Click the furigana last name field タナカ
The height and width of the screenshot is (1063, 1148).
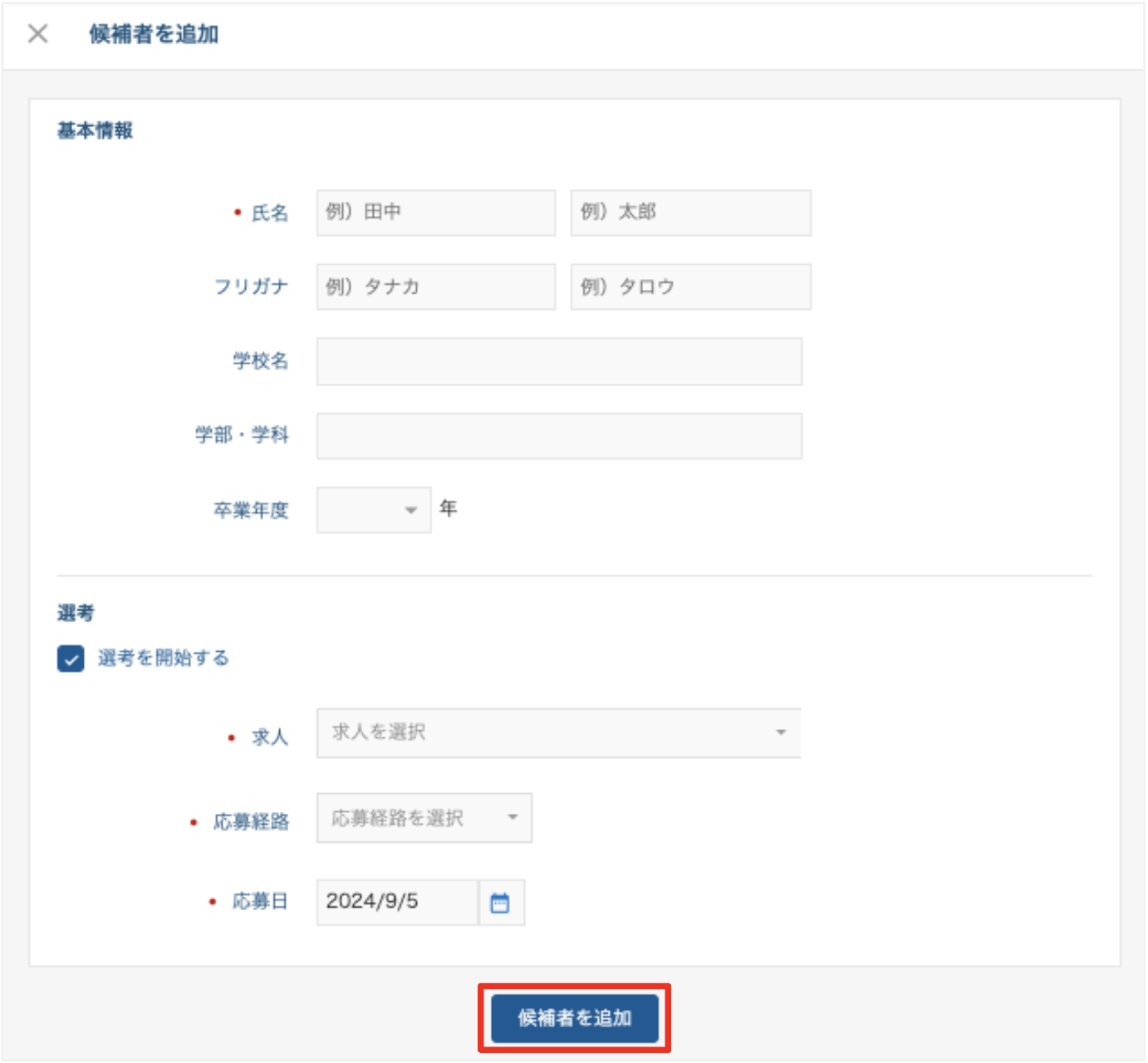[x=435, y=287]
